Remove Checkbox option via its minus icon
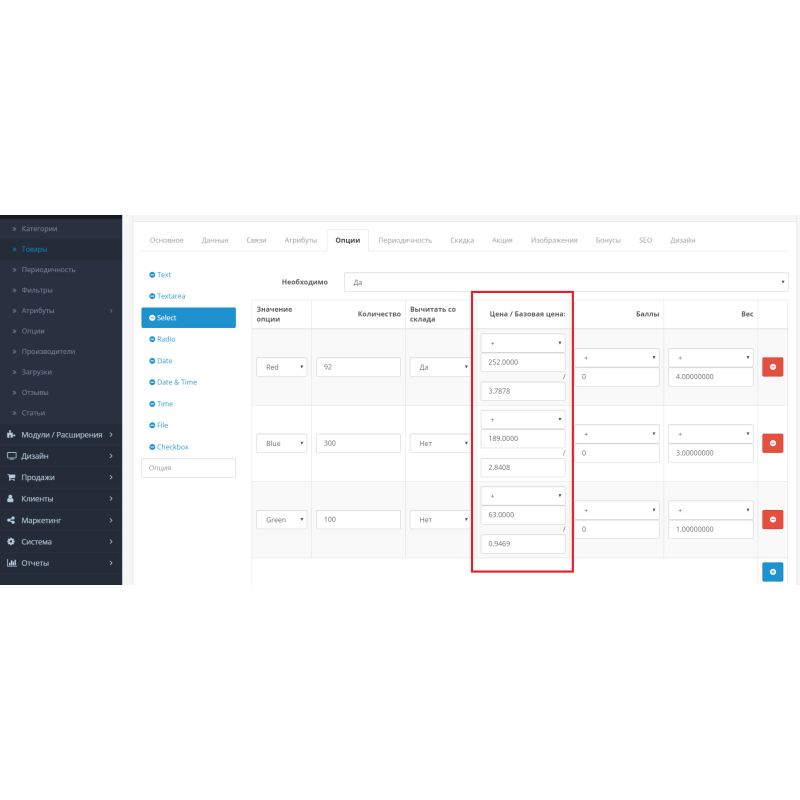800x800 pixels. (x=152, y=447)
